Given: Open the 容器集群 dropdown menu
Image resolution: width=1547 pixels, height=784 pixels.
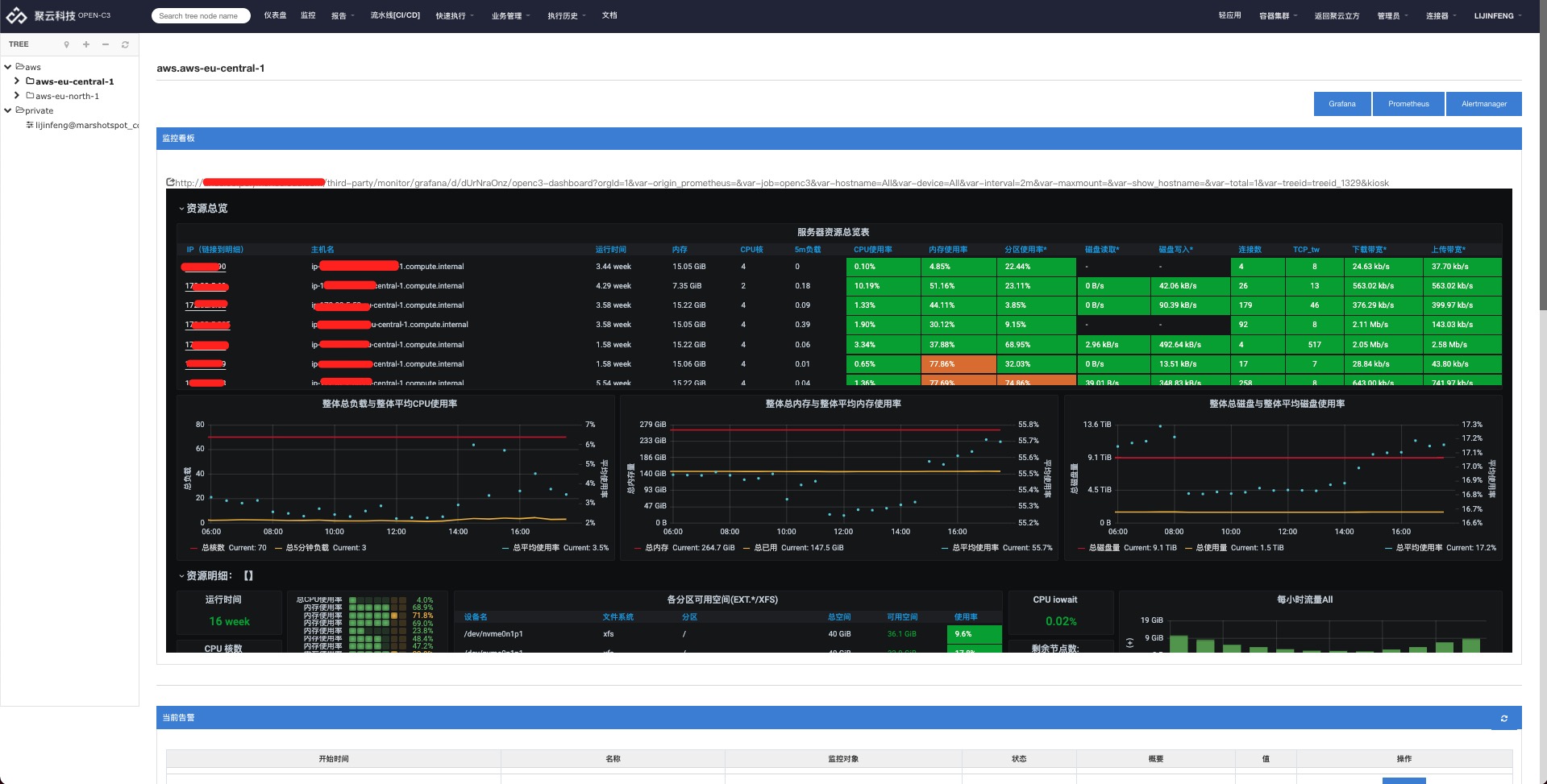Looking at the screenshot, I should tap(1279, 15).
